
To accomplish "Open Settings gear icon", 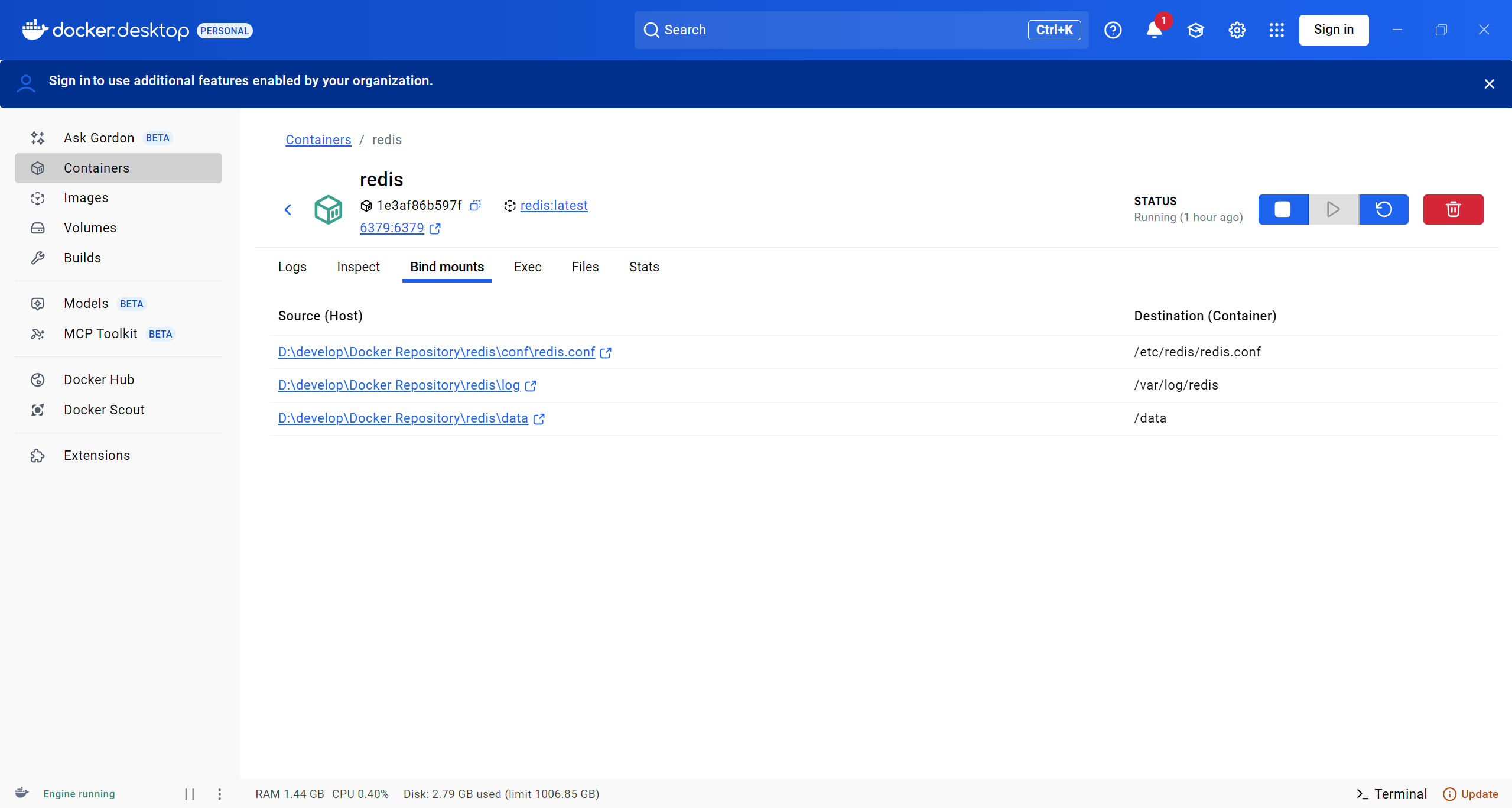I will pyautogui.click(x=1237, y=30).
